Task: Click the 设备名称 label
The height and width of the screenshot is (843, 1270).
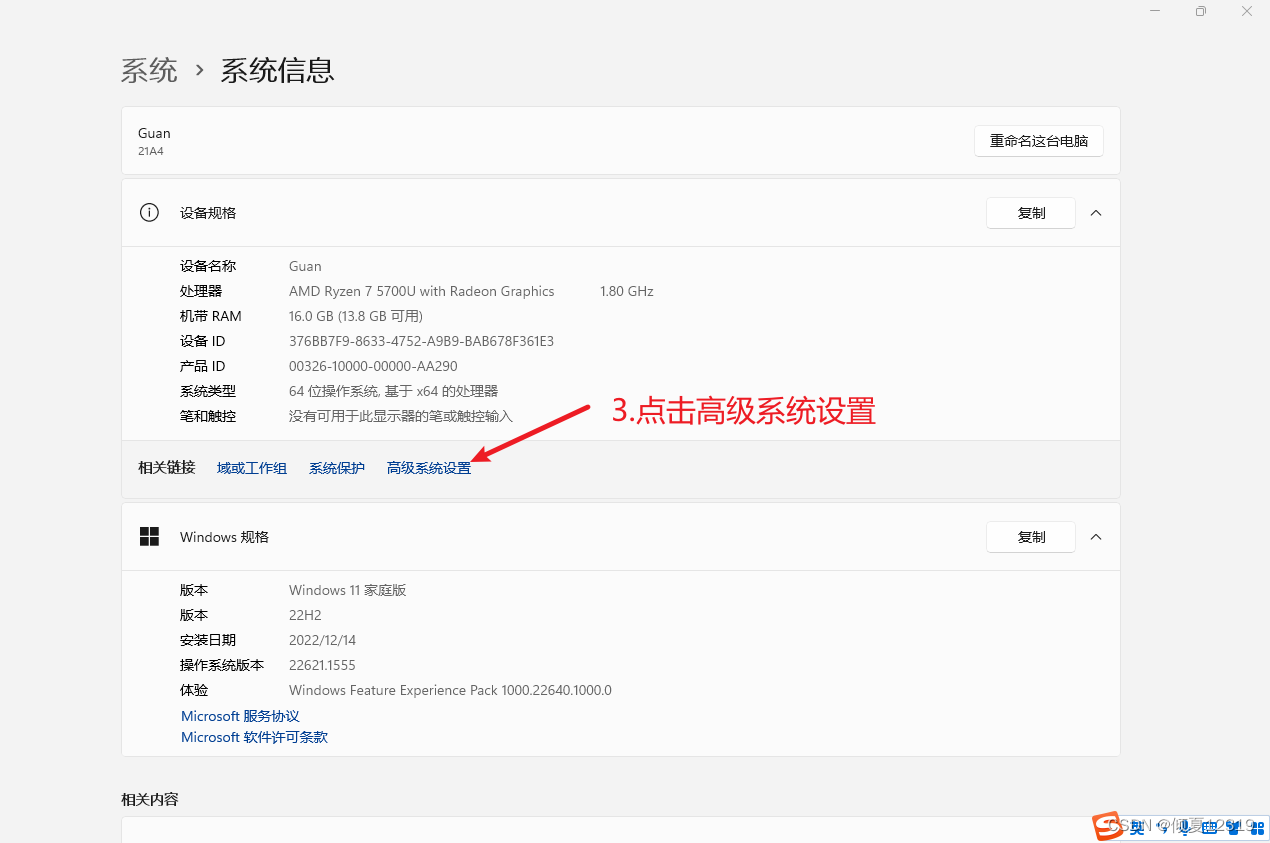Action: [208, 266]
